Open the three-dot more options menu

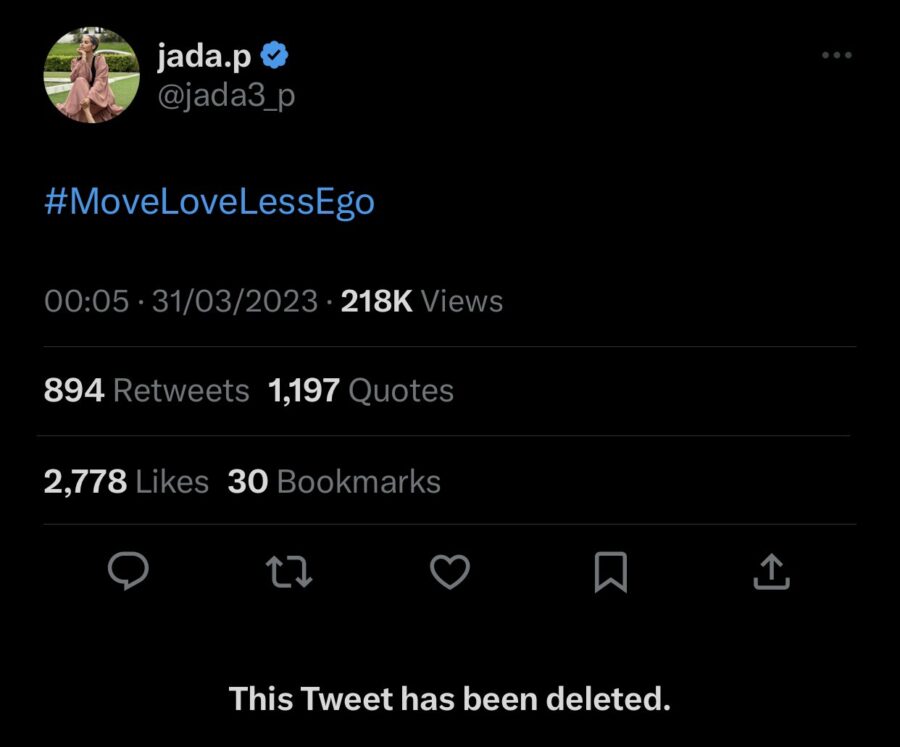coord(836,55)
